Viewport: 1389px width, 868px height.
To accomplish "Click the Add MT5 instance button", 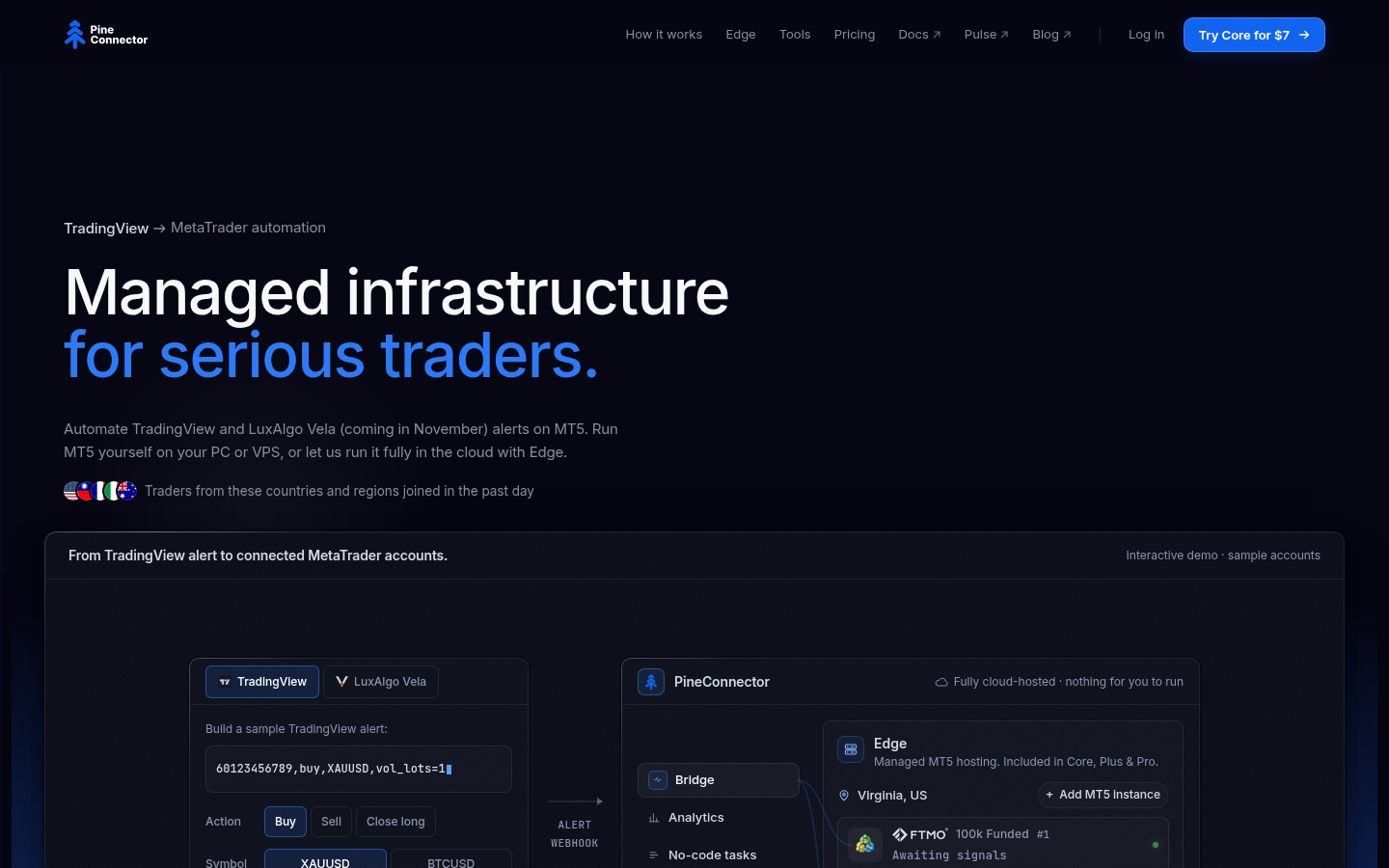I will (x=1103, y=795).
